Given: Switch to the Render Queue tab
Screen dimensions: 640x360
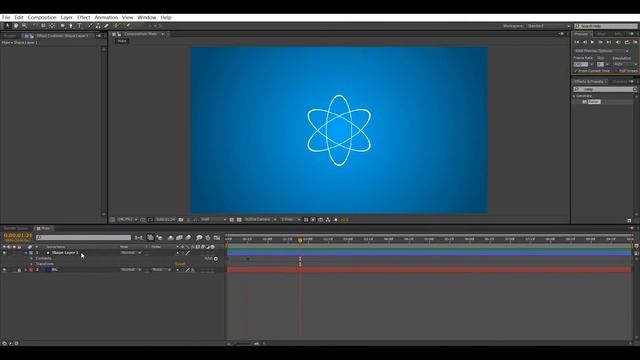Looking at the screenshot, I should pos(16,229).
